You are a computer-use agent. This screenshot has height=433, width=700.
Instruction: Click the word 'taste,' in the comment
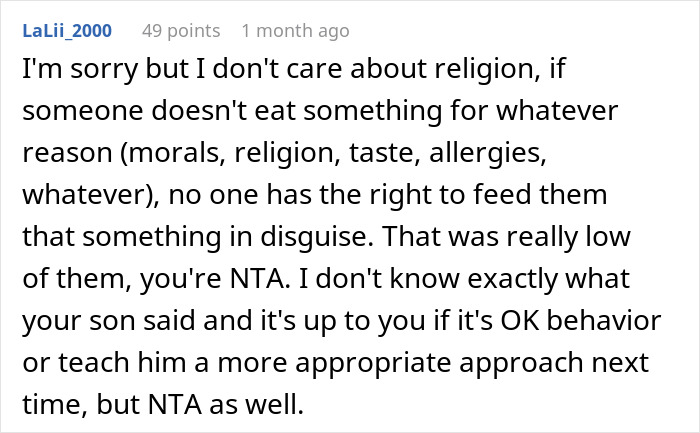point(384,153)
